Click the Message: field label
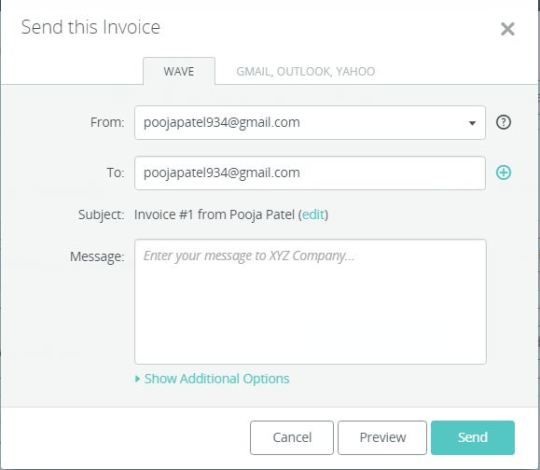This screenshot has width=540, height=470. pos(97,257)
